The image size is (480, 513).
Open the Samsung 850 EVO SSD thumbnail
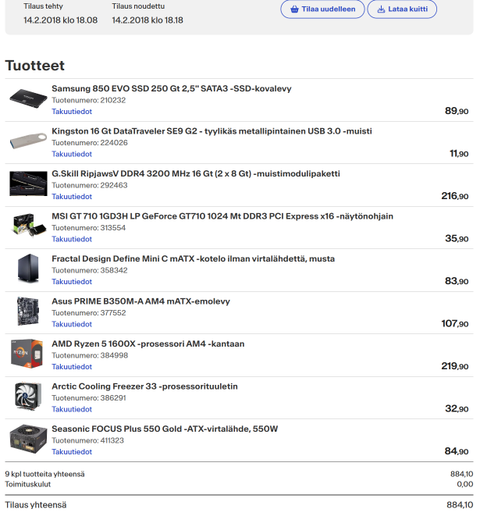(28, 99)
